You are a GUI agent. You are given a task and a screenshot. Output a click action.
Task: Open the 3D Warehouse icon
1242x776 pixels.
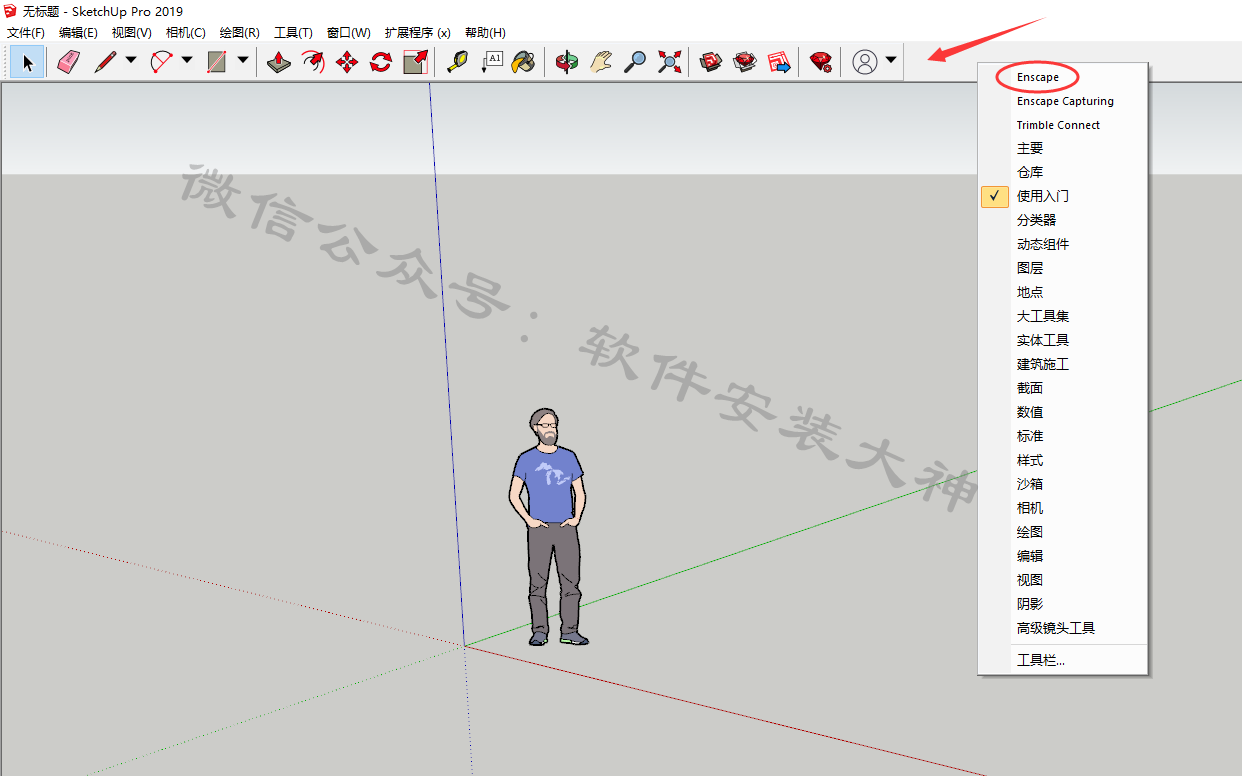(711, 62)
